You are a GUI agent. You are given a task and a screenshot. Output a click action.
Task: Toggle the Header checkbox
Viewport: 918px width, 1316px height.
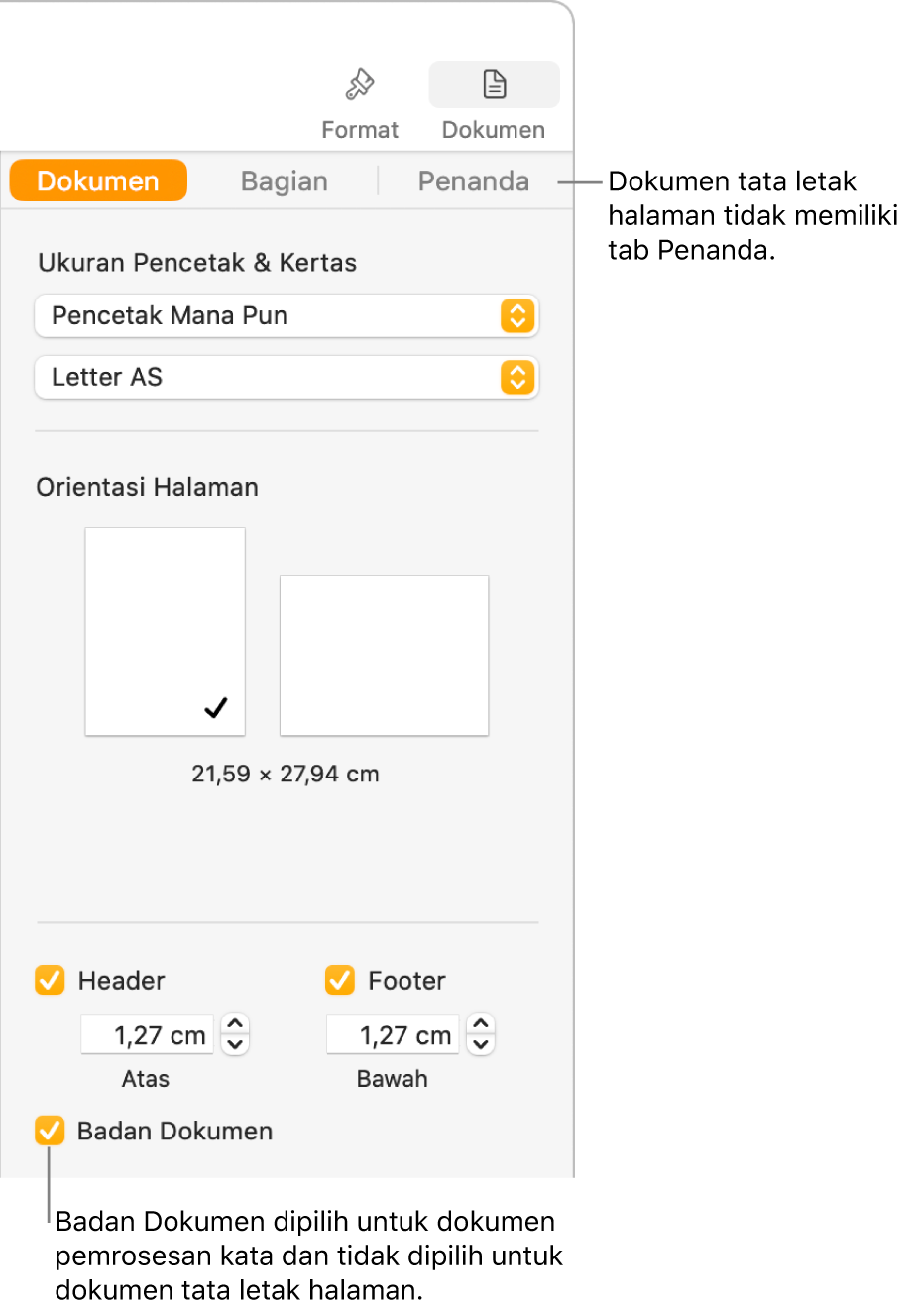click(x=50, y=980)
